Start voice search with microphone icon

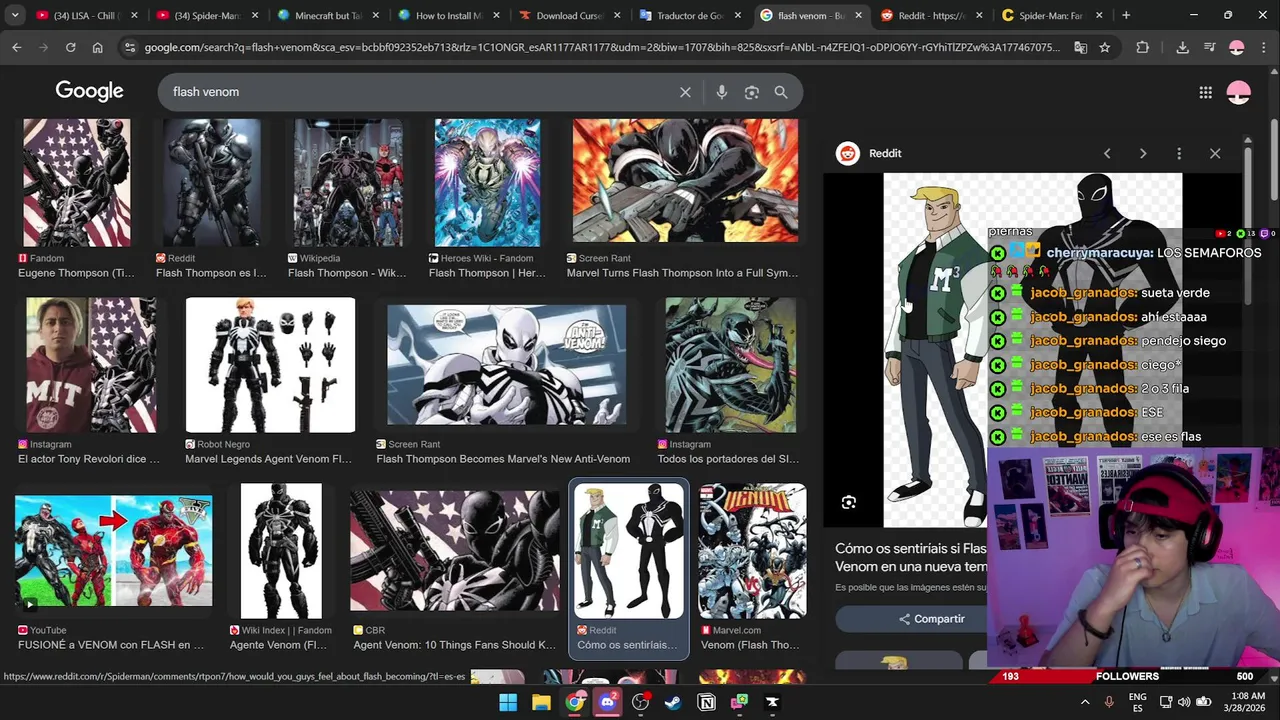point(722,92)
